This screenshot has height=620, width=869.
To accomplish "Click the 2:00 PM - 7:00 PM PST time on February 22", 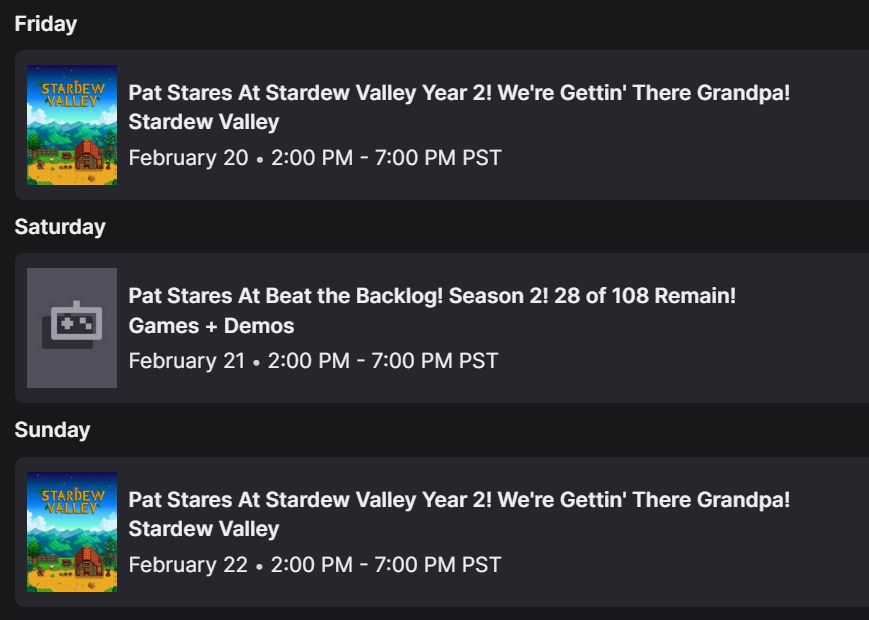I will [x=384, y=564].
